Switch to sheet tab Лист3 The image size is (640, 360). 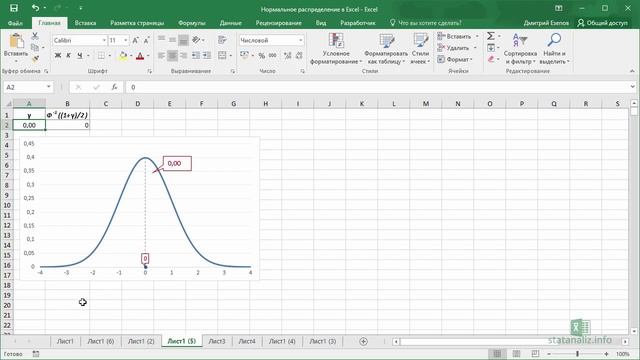tap(217, 341)
